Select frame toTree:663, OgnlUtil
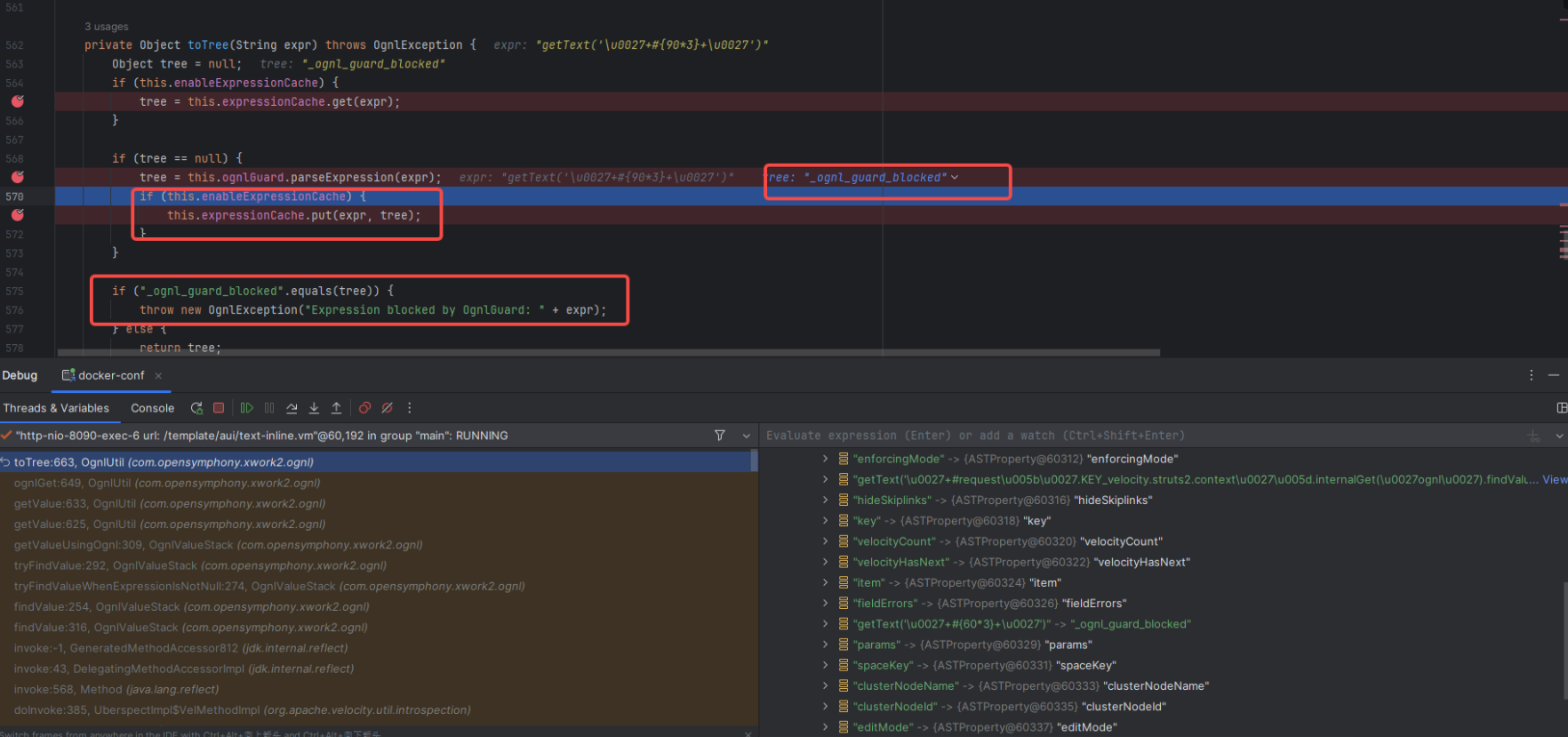Image resolution: width=1568 pixels, height=737 pixels. (x=377, y=462)
